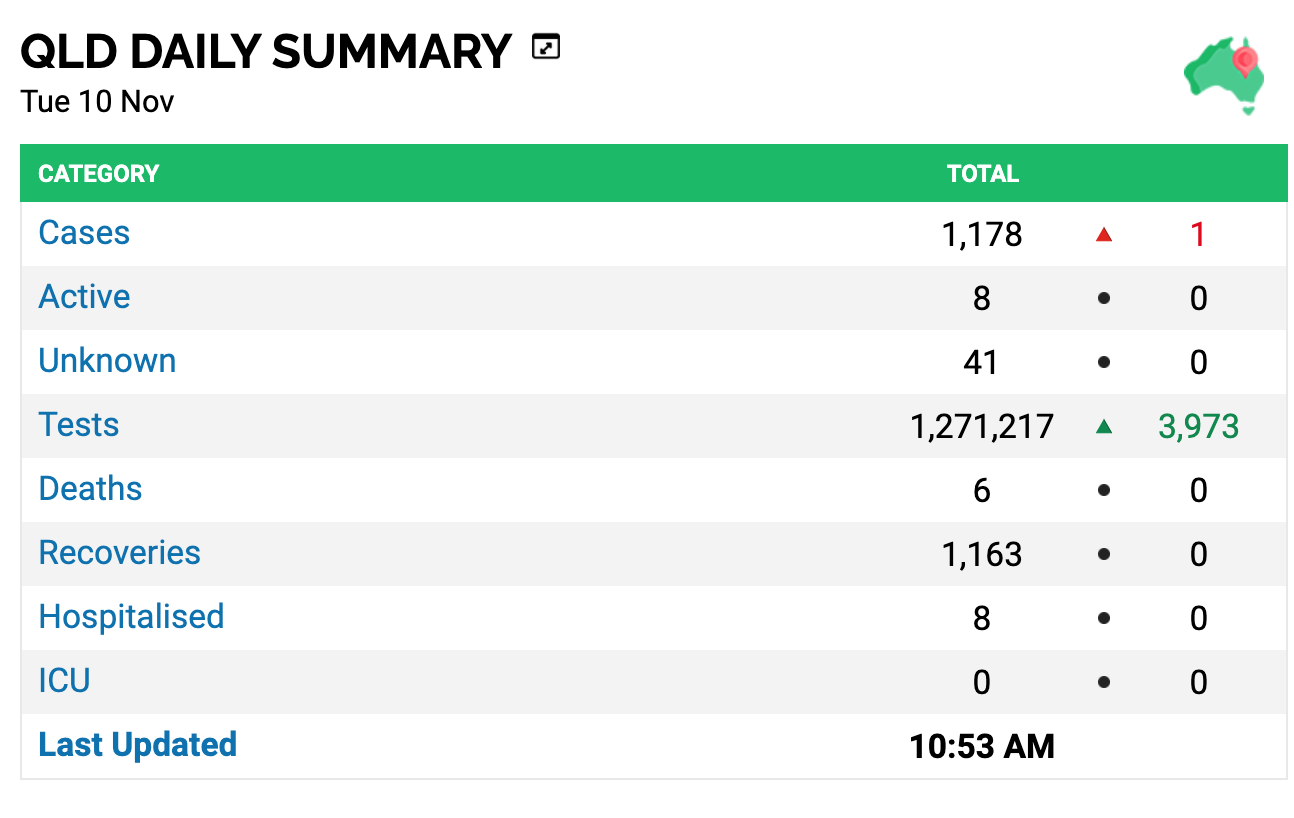Click the dot indicator in ICU row

click(1103, 683)
